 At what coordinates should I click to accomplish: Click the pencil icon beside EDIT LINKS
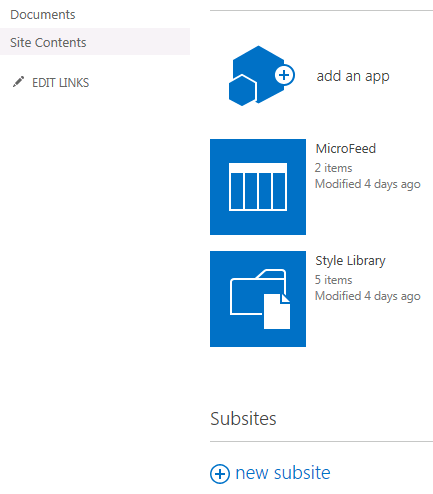tap(18, 82)
